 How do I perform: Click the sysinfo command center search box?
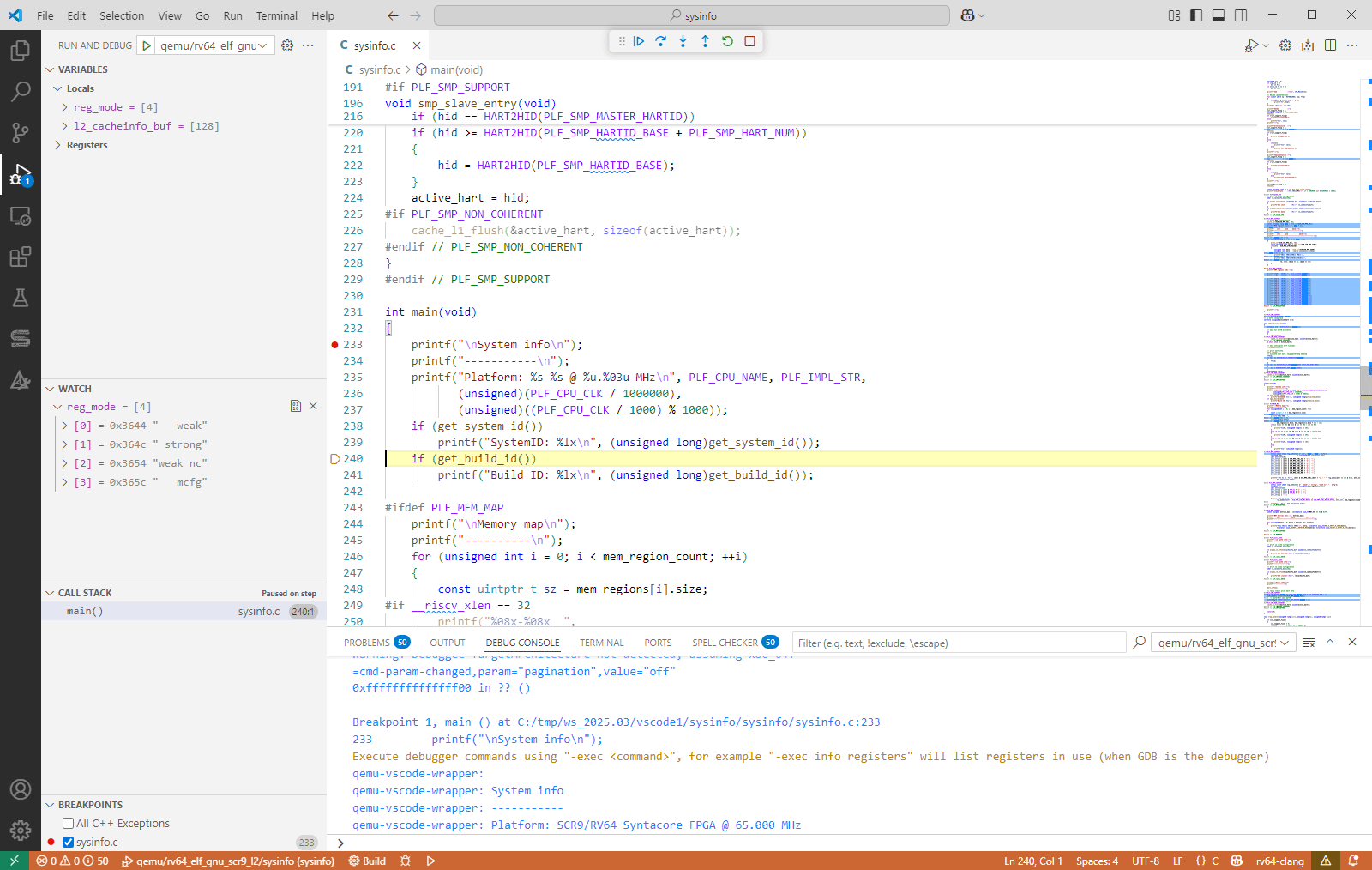692,15
